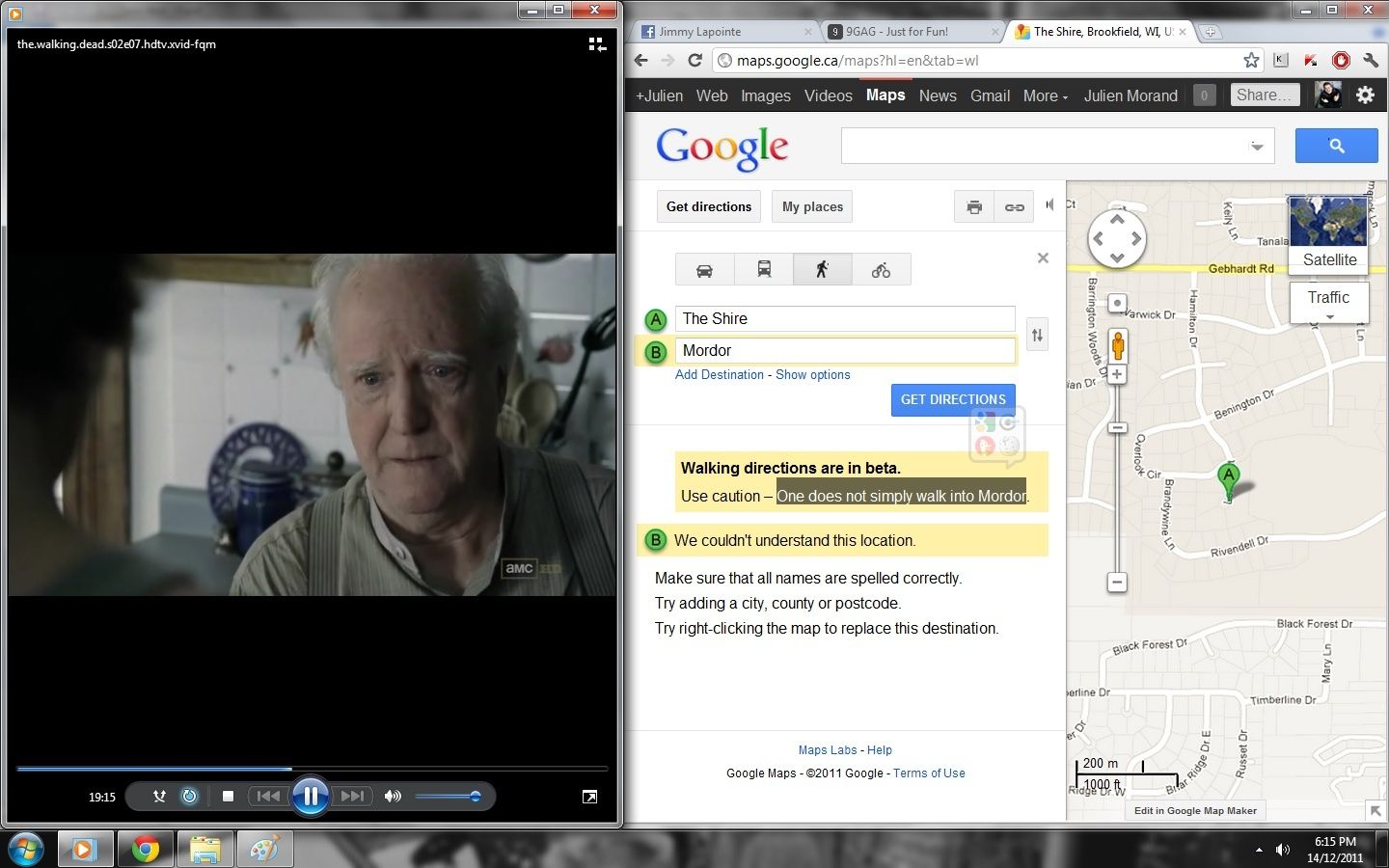Stop the video in media player
Screen dimensions: 1389x868
(x=228, y=796)
